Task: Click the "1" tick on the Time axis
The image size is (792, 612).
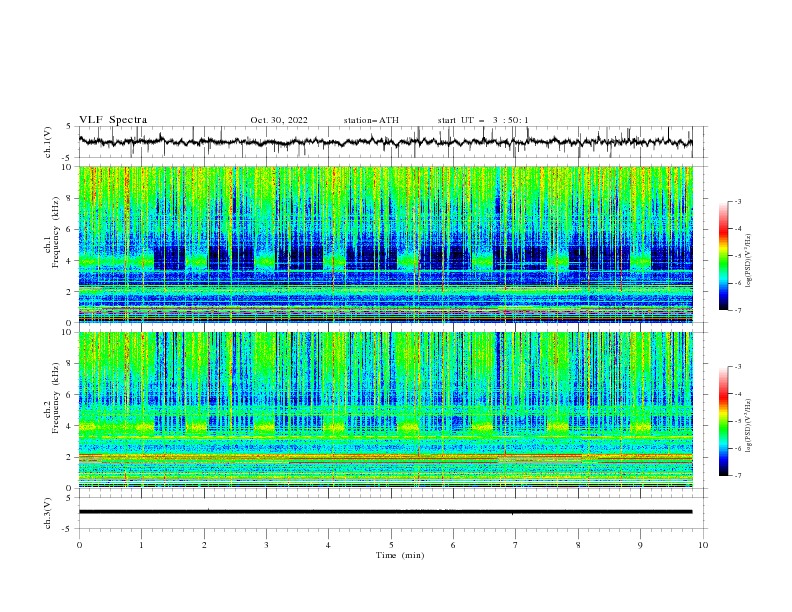Action: (x=141, y=545)
